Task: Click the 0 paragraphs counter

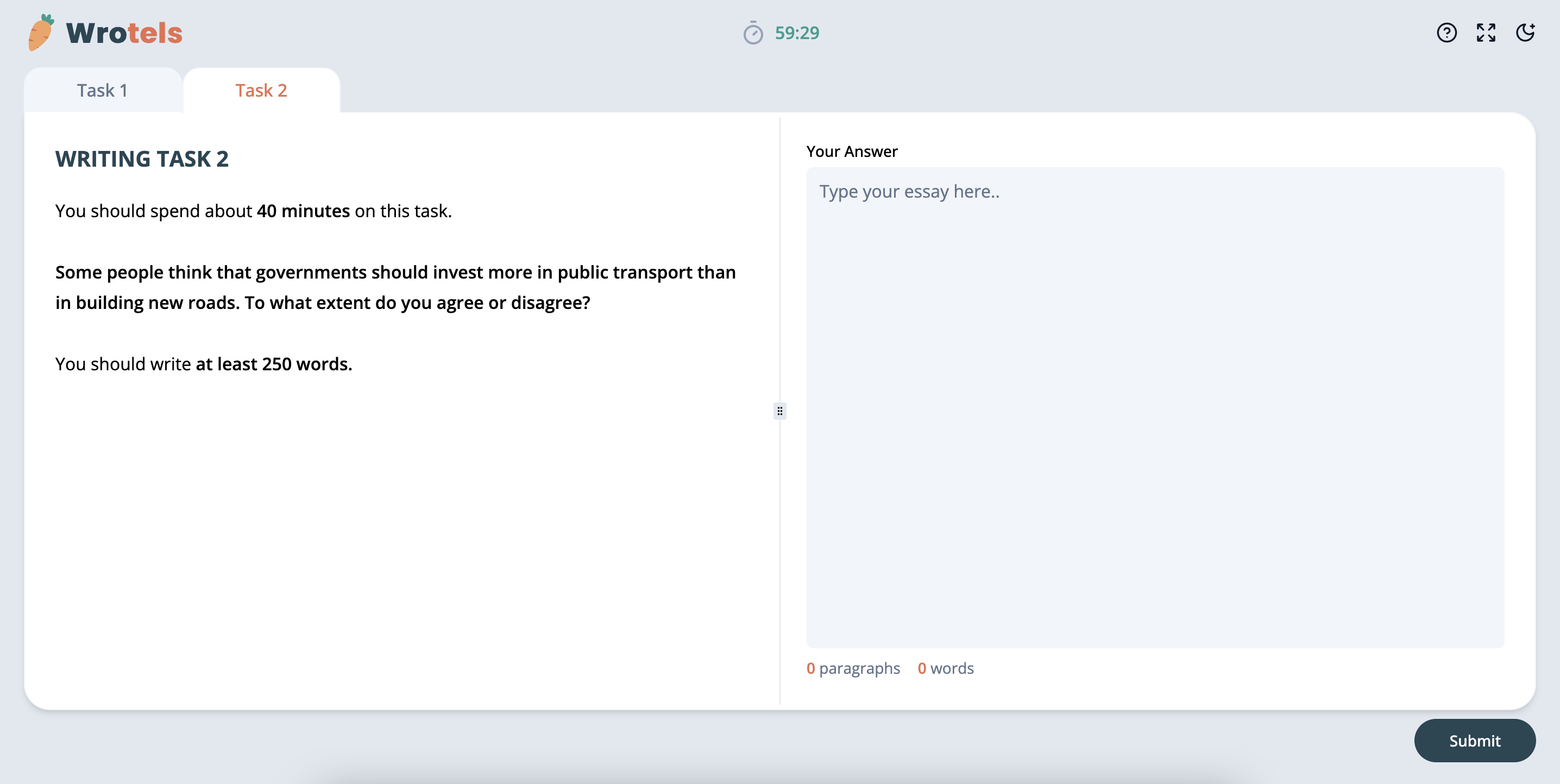Action: [x=853, y=668]
